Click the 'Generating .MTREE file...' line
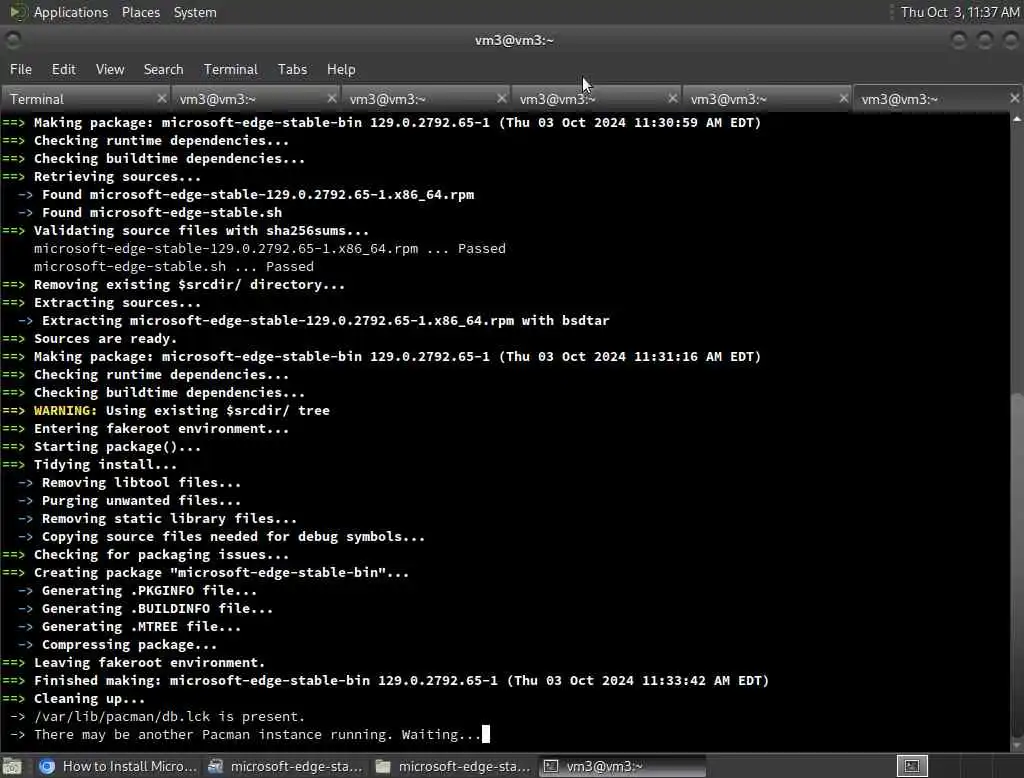Image resolution: width=1024 pixels, height=778 pixels. [x=142, y=626]
